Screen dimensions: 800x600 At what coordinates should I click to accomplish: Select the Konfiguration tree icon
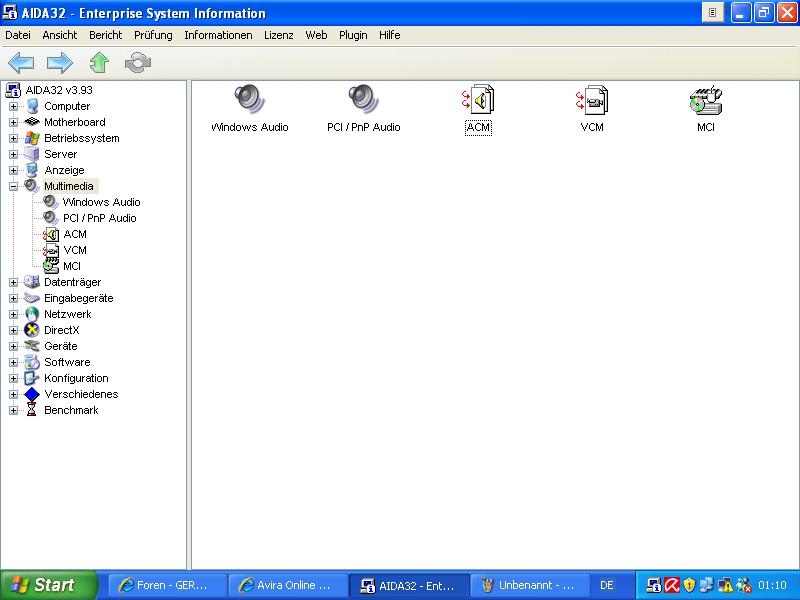[32, 378]
